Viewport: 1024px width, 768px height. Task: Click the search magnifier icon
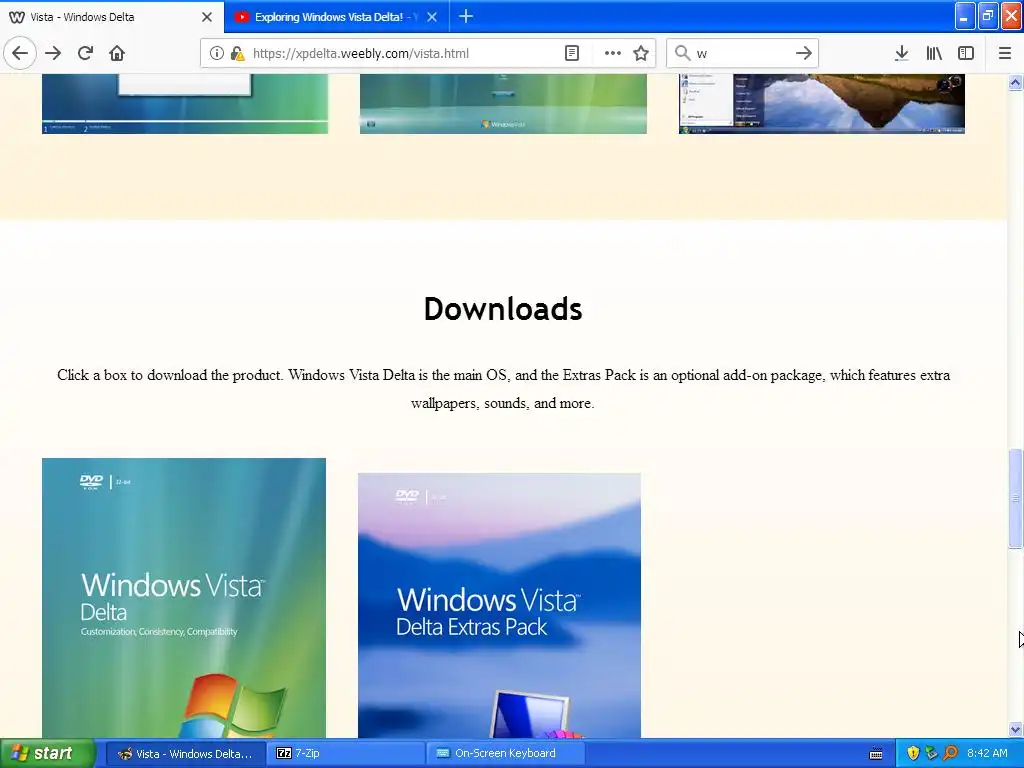coord(682,53)
